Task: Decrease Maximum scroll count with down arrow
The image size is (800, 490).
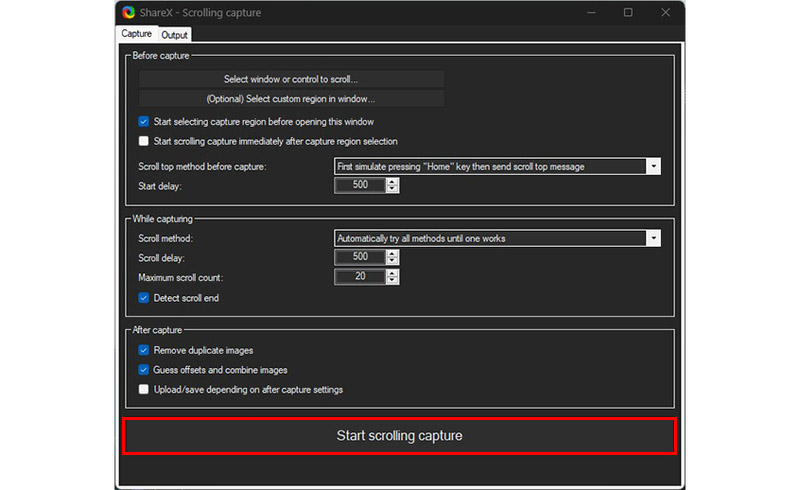Action: tap(392, 280)
